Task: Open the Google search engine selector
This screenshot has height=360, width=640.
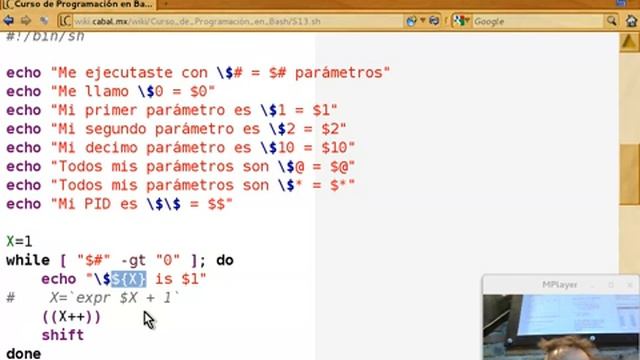Action: coord(462,21)
